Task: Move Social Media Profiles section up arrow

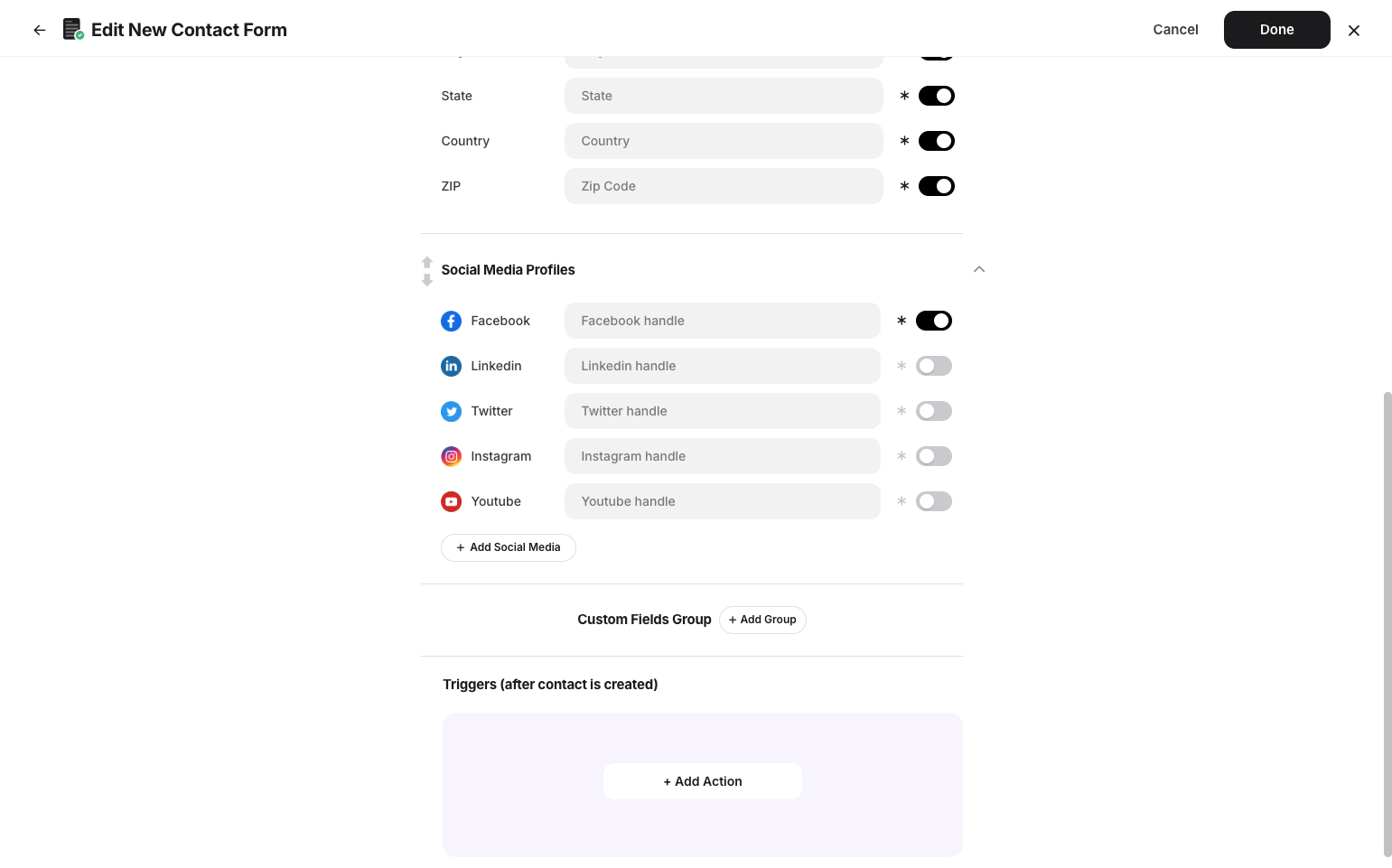Action: pyautogui.click(x=427, y=262)
